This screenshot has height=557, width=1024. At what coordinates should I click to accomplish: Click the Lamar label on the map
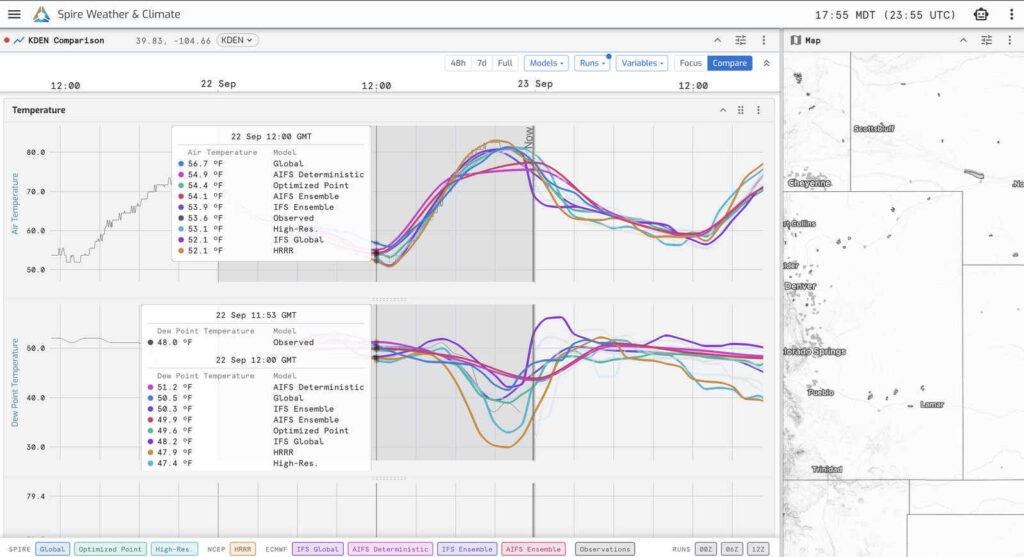click(932, 405)
